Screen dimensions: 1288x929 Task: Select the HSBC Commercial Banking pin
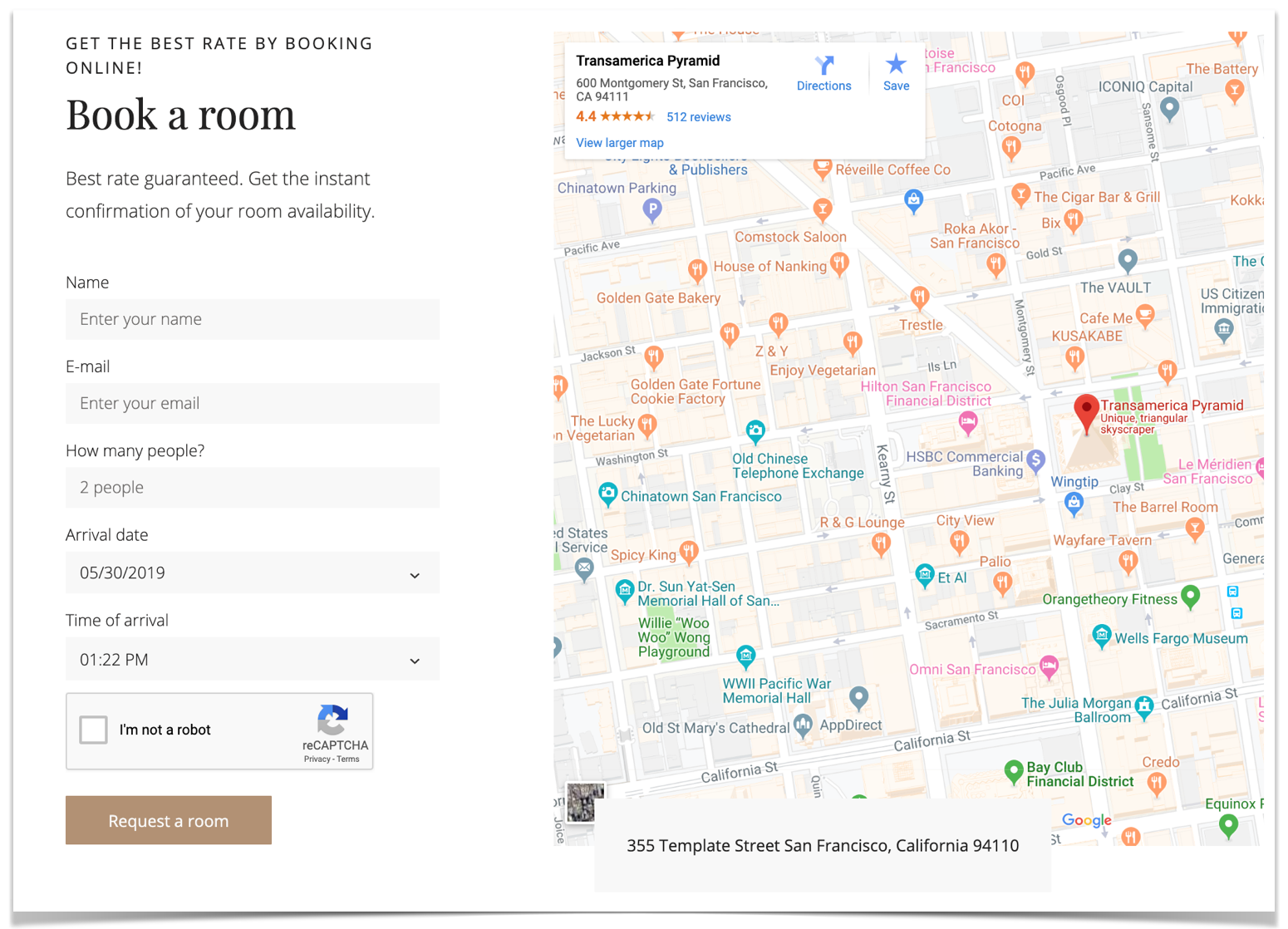click(1035, 460)
